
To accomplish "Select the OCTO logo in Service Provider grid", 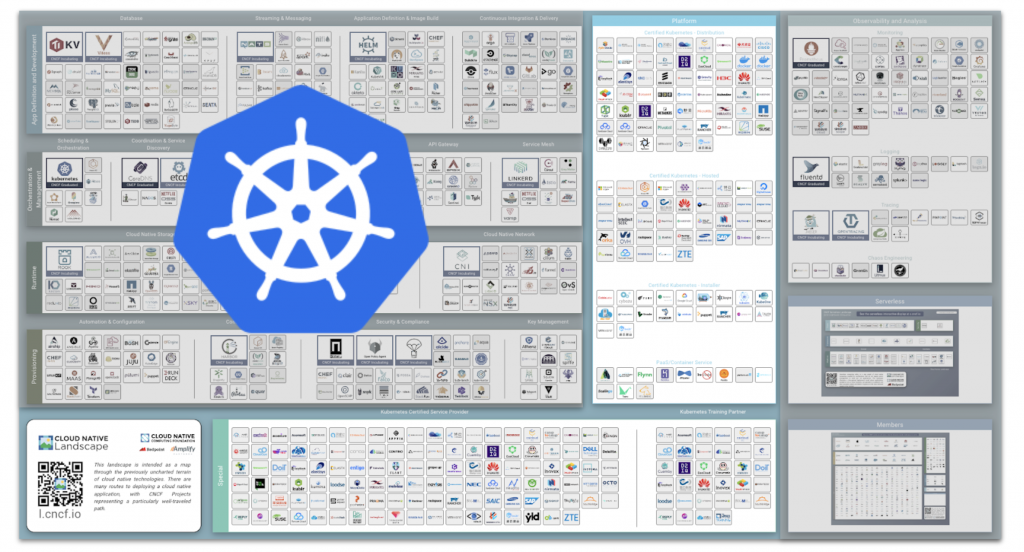I will 609,484.
